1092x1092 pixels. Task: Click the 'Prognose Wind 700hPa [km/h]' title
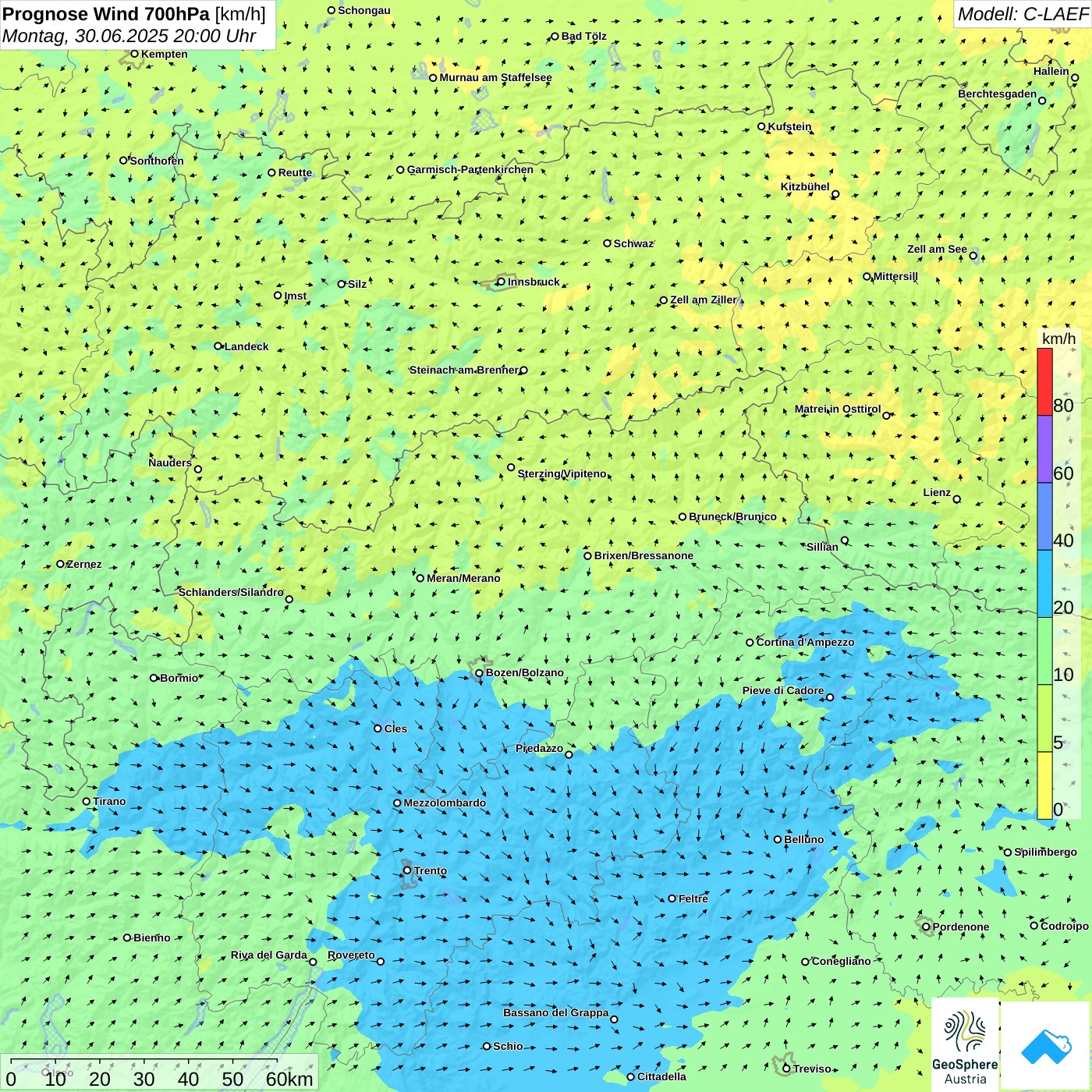[x=134, y=14]
